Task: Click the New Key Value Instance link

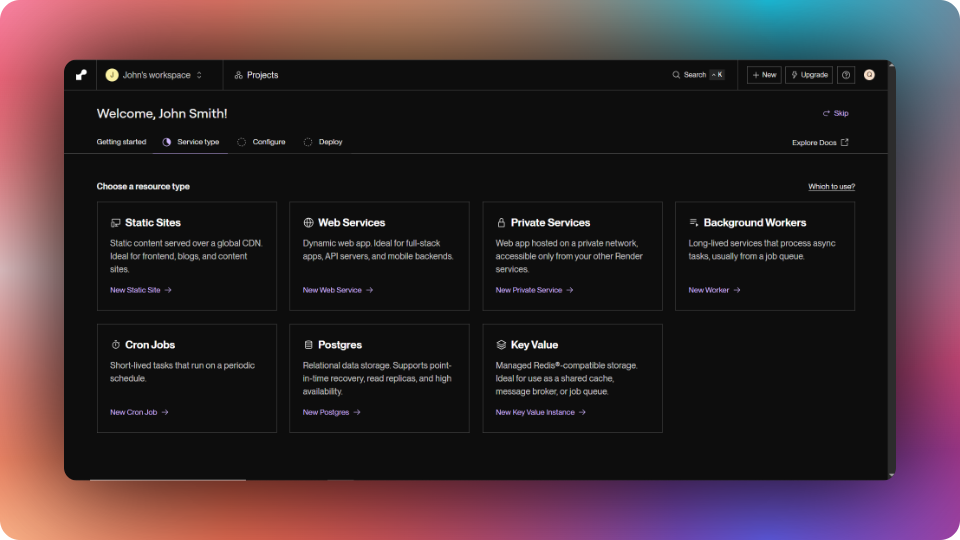Action: pyautogui.click(x=541, y=413)
